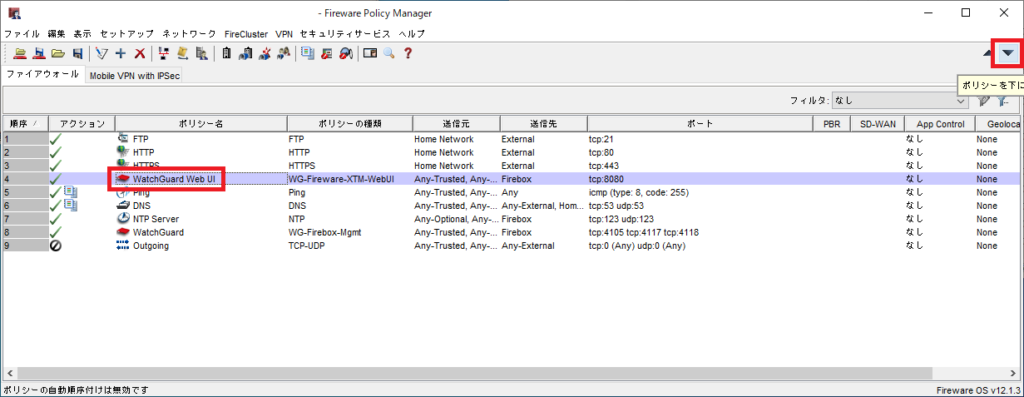1024x397 pixels.
Task: Open the FireCluster menu
Action: (246, 33)
